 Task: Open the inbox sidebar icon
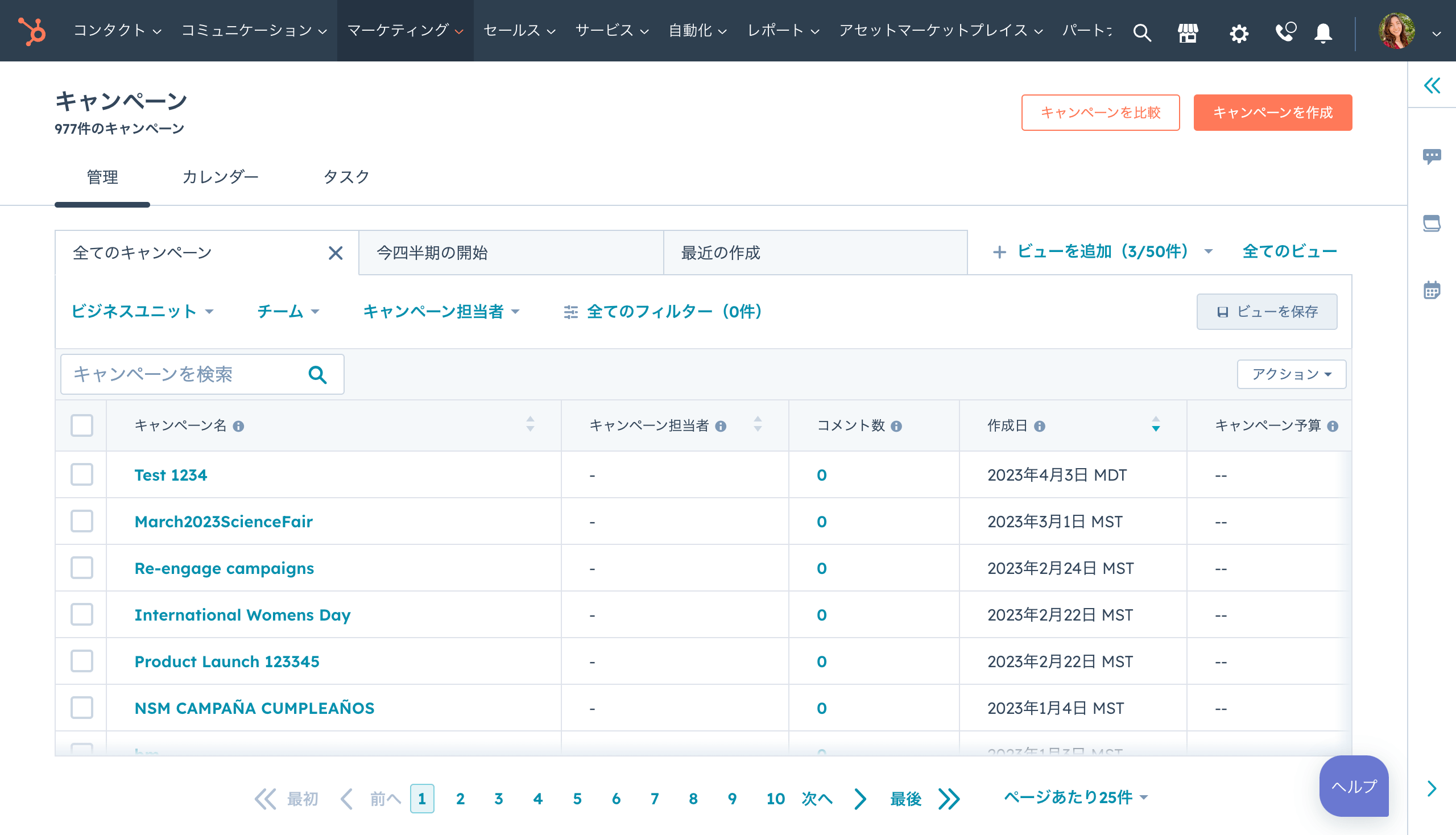point(1432,223)
